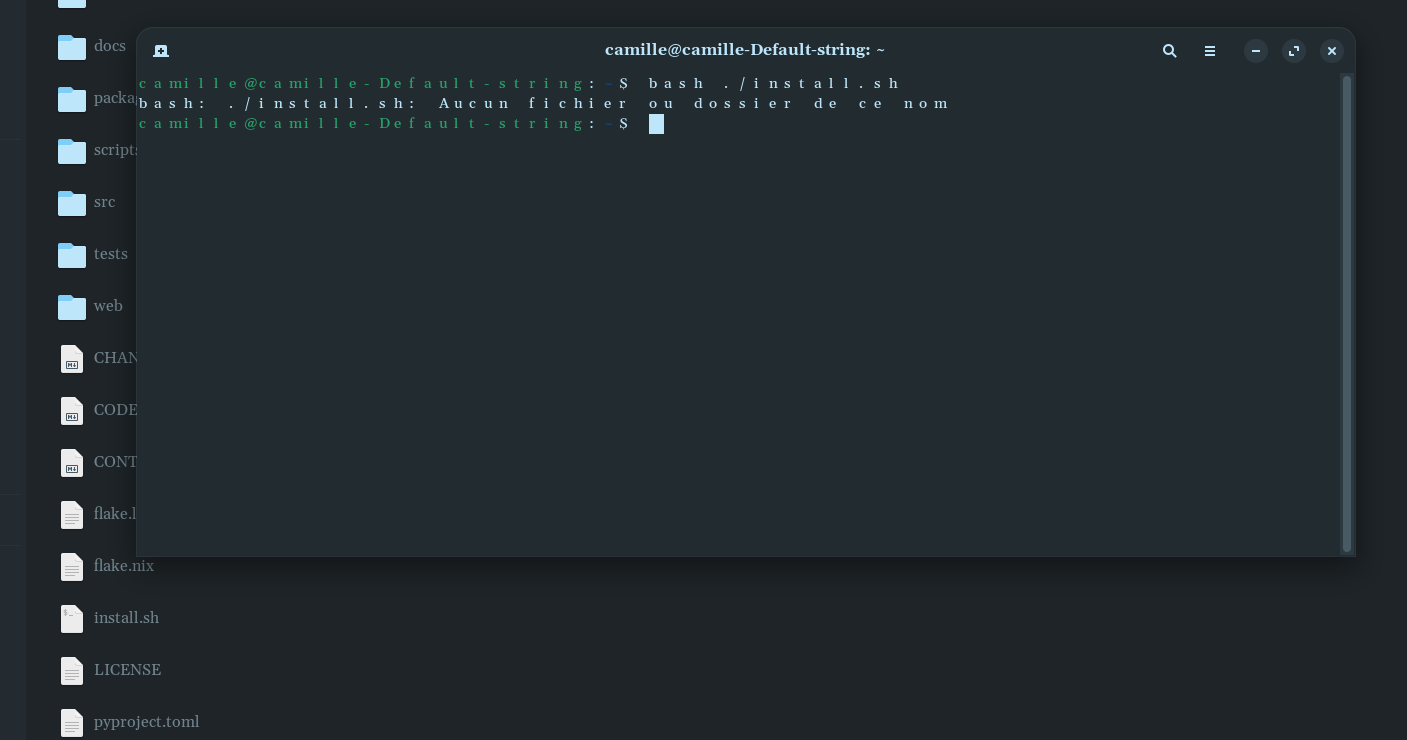Click the terminal window title text
The height and width of the screenshot is (740, 1407).
(x=745, y=50)
